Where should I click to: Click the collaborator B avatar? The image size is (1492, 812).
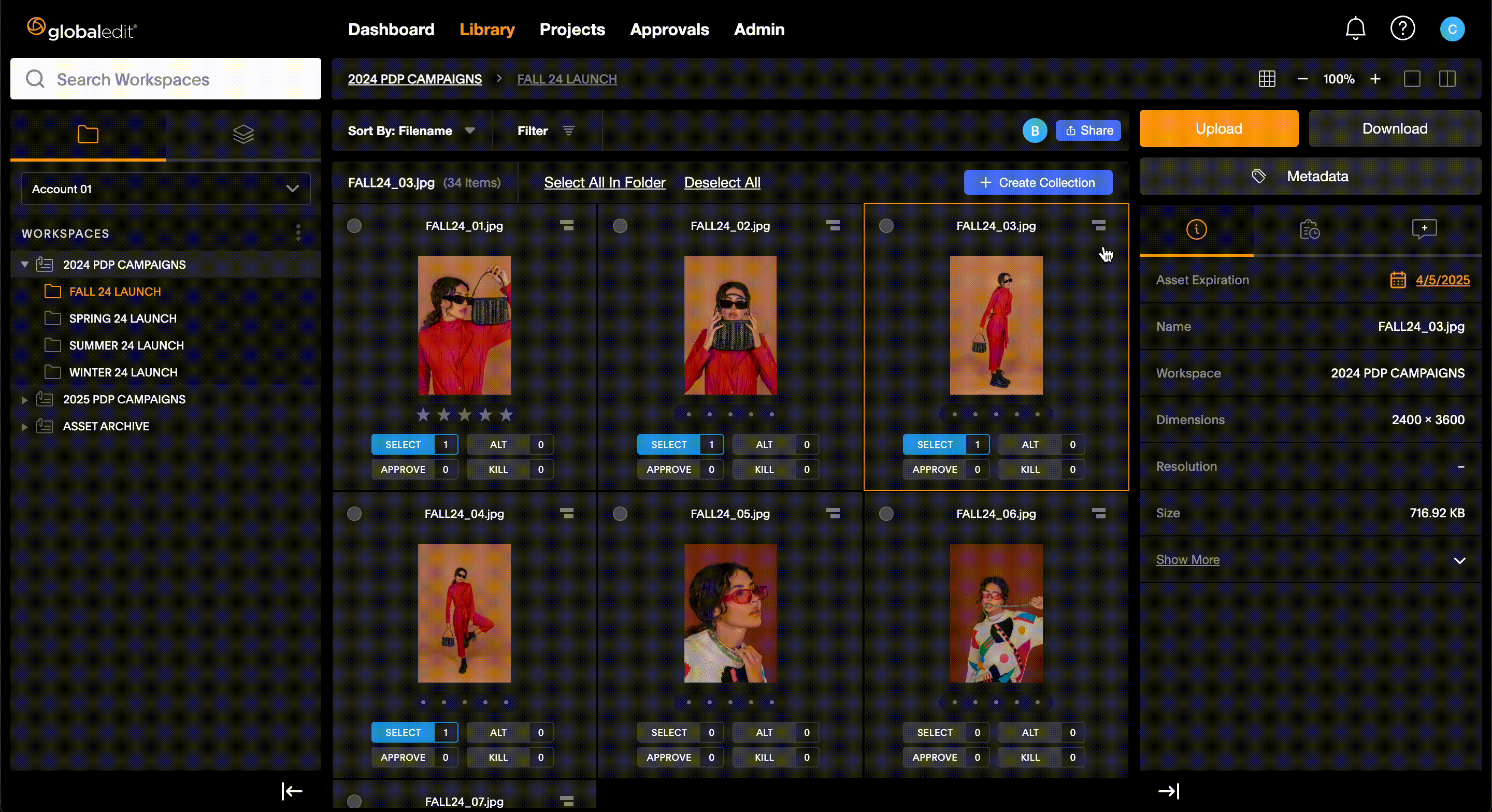point(1035,130)
